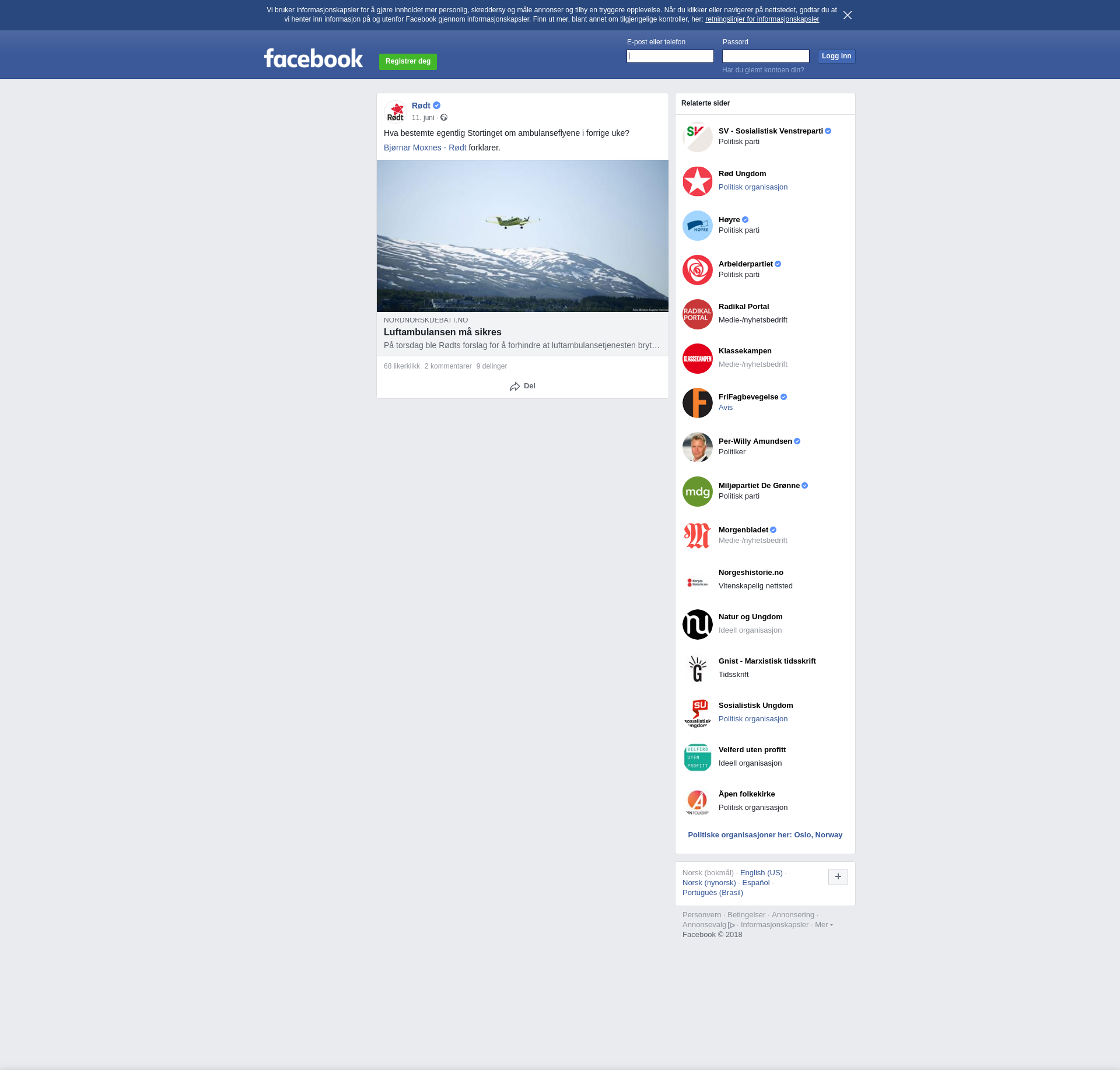Open Betingelser footer link
The width and height of the screenshot is (1120, 1070).
click(x=746, y=915)
